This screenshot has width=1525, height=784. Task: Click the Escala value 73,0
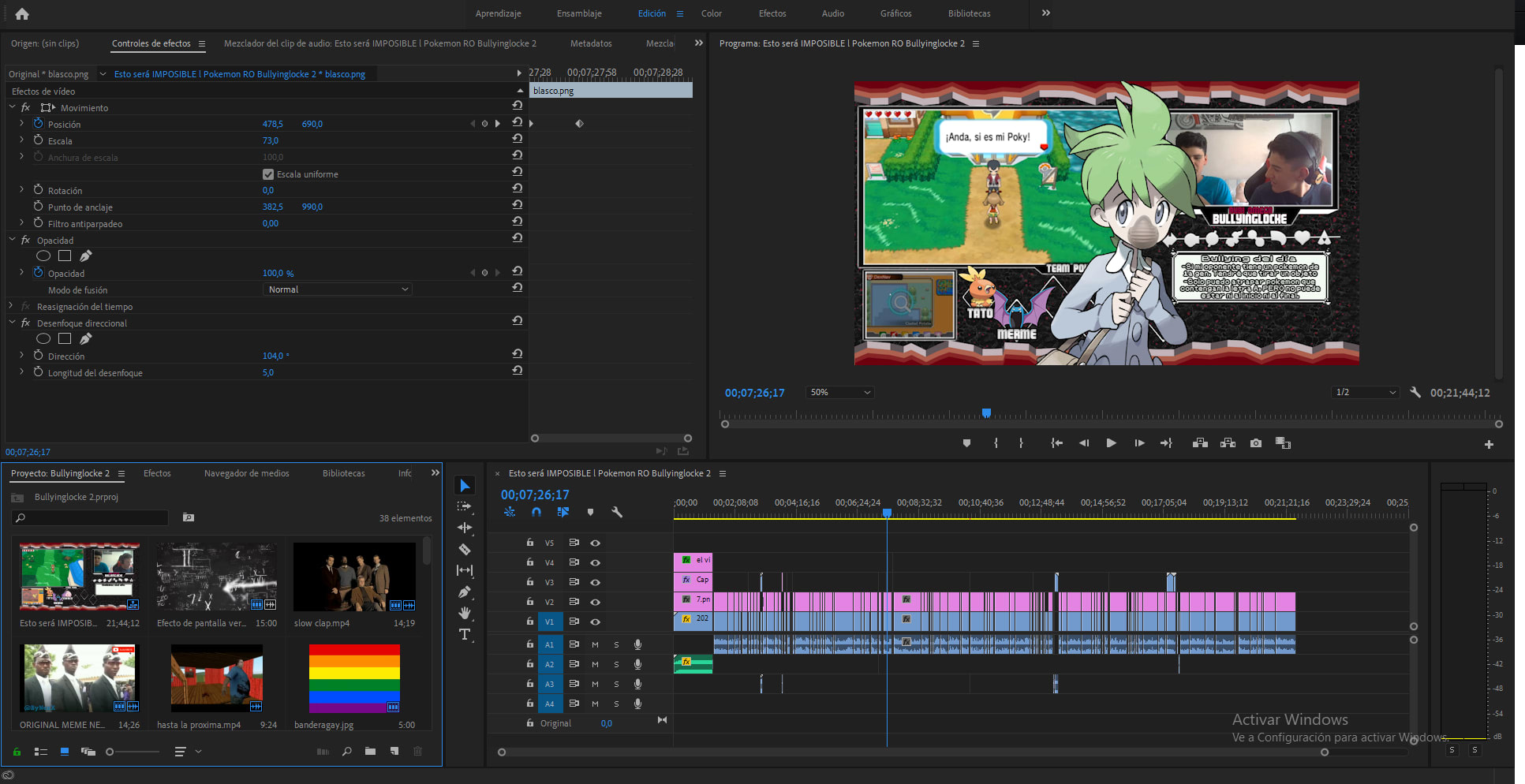pos(271,140)
